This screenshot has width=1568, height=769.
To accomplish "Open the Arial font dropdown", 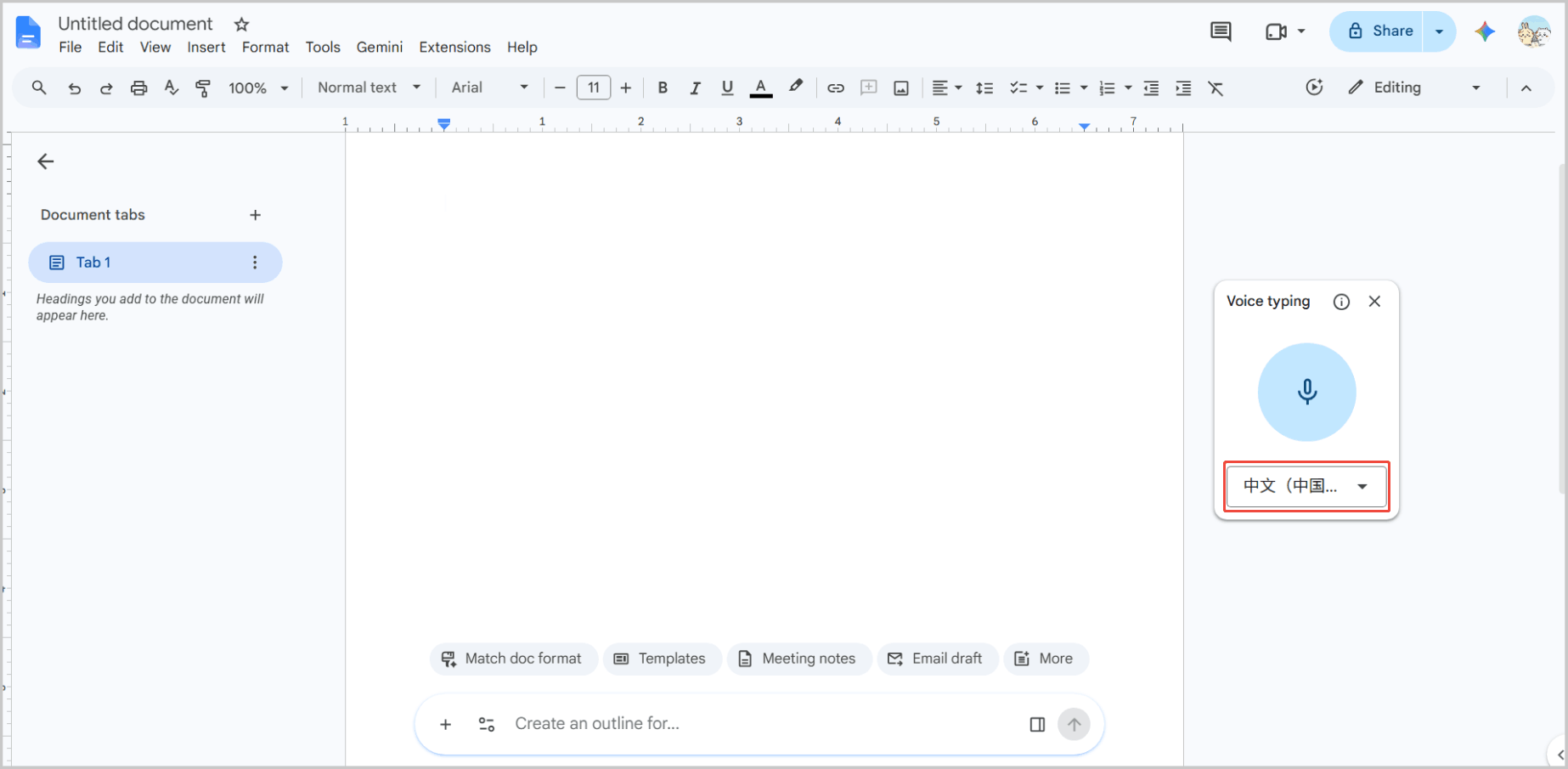I will (490, 88).
